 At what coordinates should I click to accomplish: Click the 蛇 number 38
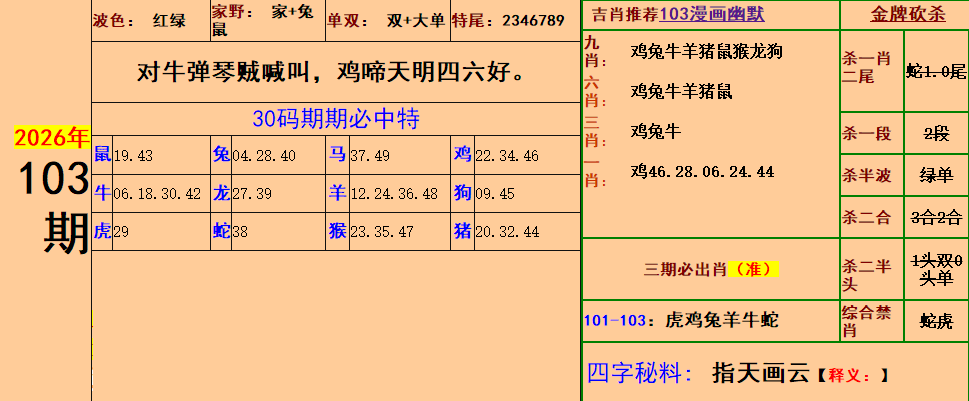[240, 232]
